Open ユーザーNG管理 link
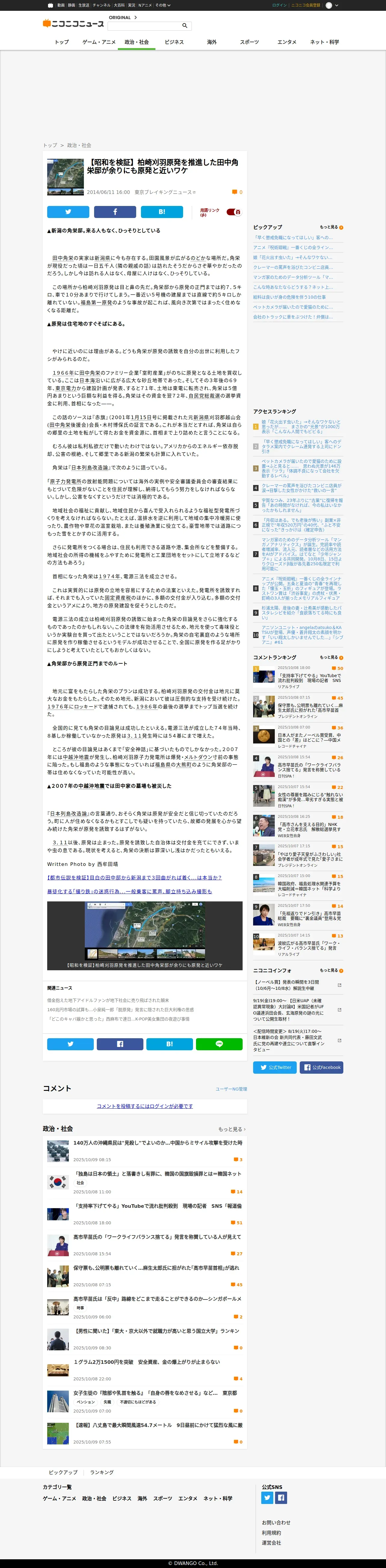The image size is (386, 1568). (231, 1089)
